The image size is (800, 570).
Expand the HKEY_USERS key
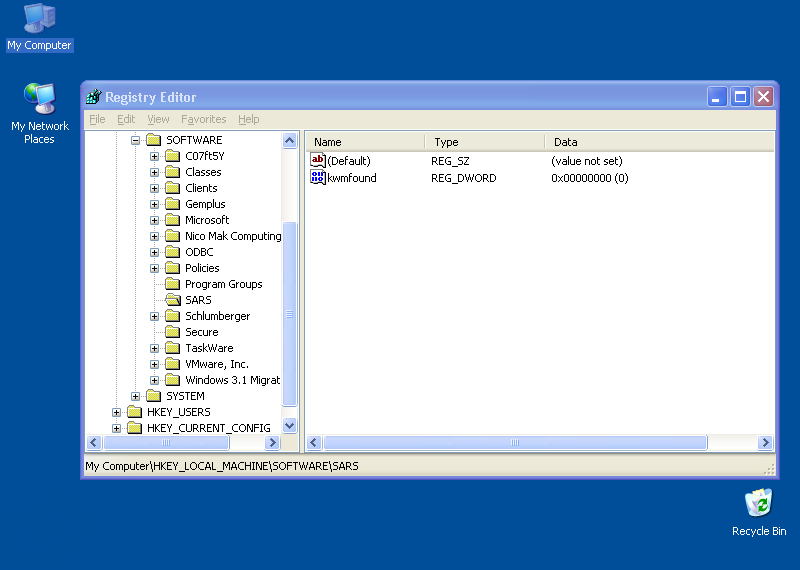pos(116,412)
